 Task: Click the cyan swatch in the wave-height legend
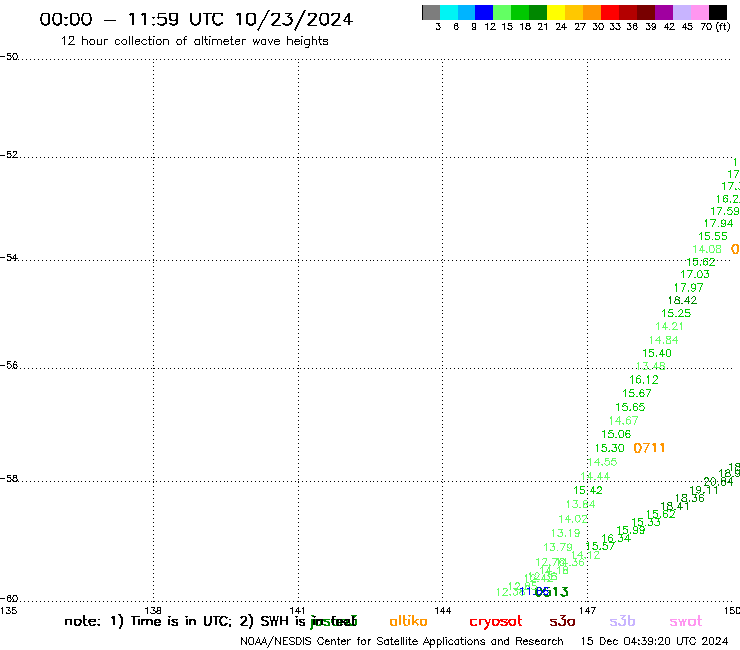tap(449, 13)
